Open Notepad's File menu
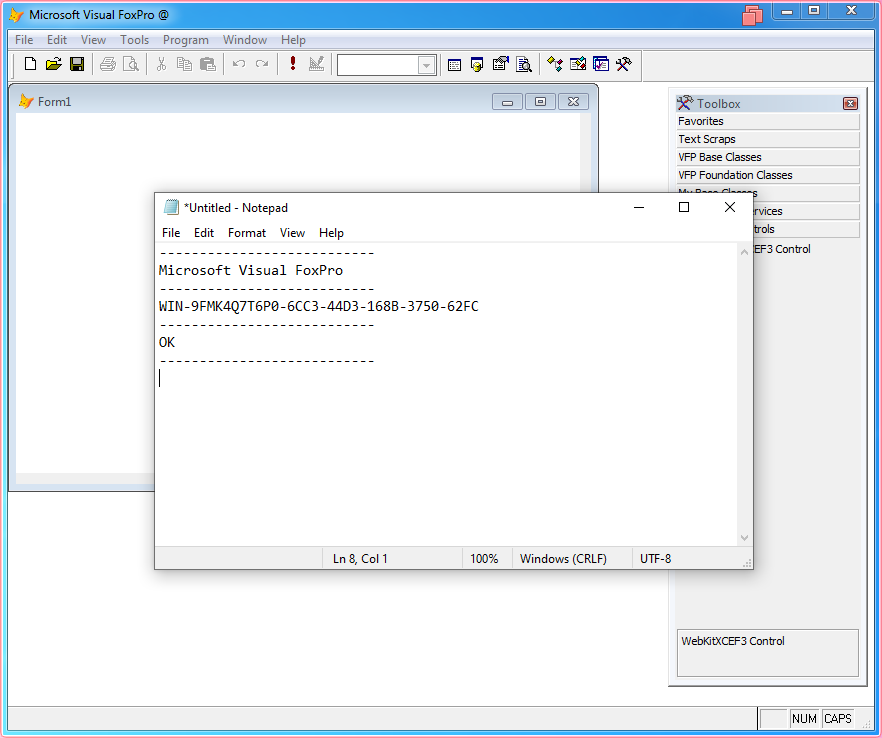 coord(171,233)
